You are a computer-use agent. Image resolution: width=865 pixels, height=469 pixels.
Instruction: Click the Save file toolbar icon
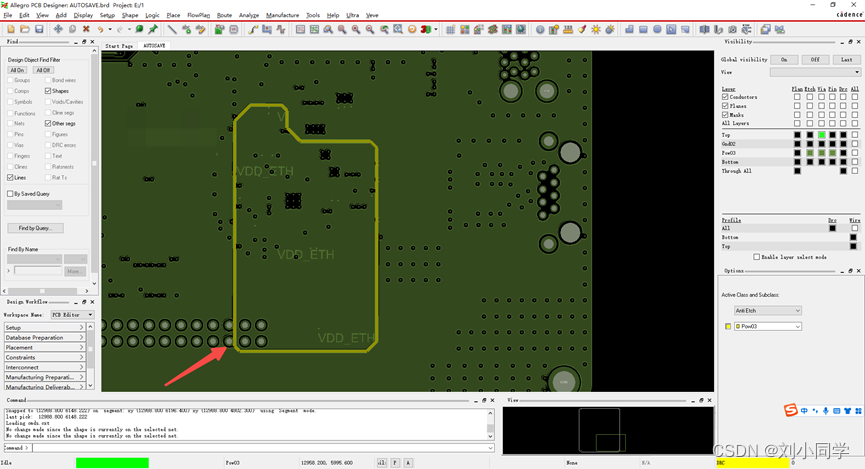pyautogui.click(x=39, y=29)
